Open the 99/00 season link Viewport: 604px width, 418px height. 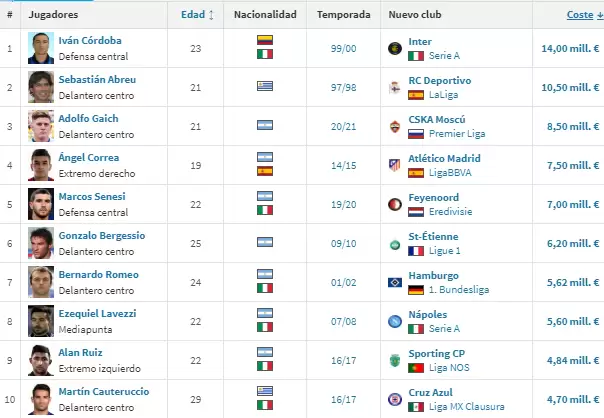coord(342,47)
